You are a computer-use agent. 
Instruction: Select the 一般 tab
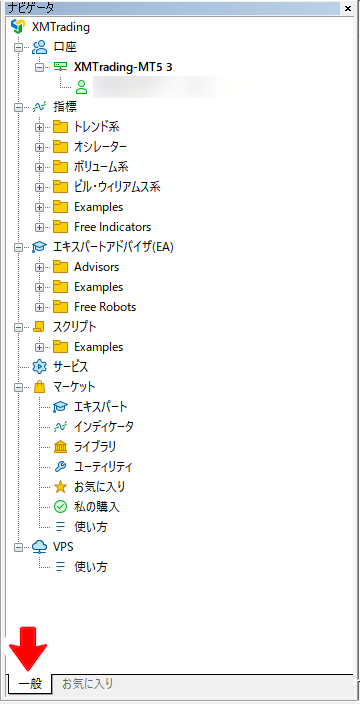[x=30, y=684]
